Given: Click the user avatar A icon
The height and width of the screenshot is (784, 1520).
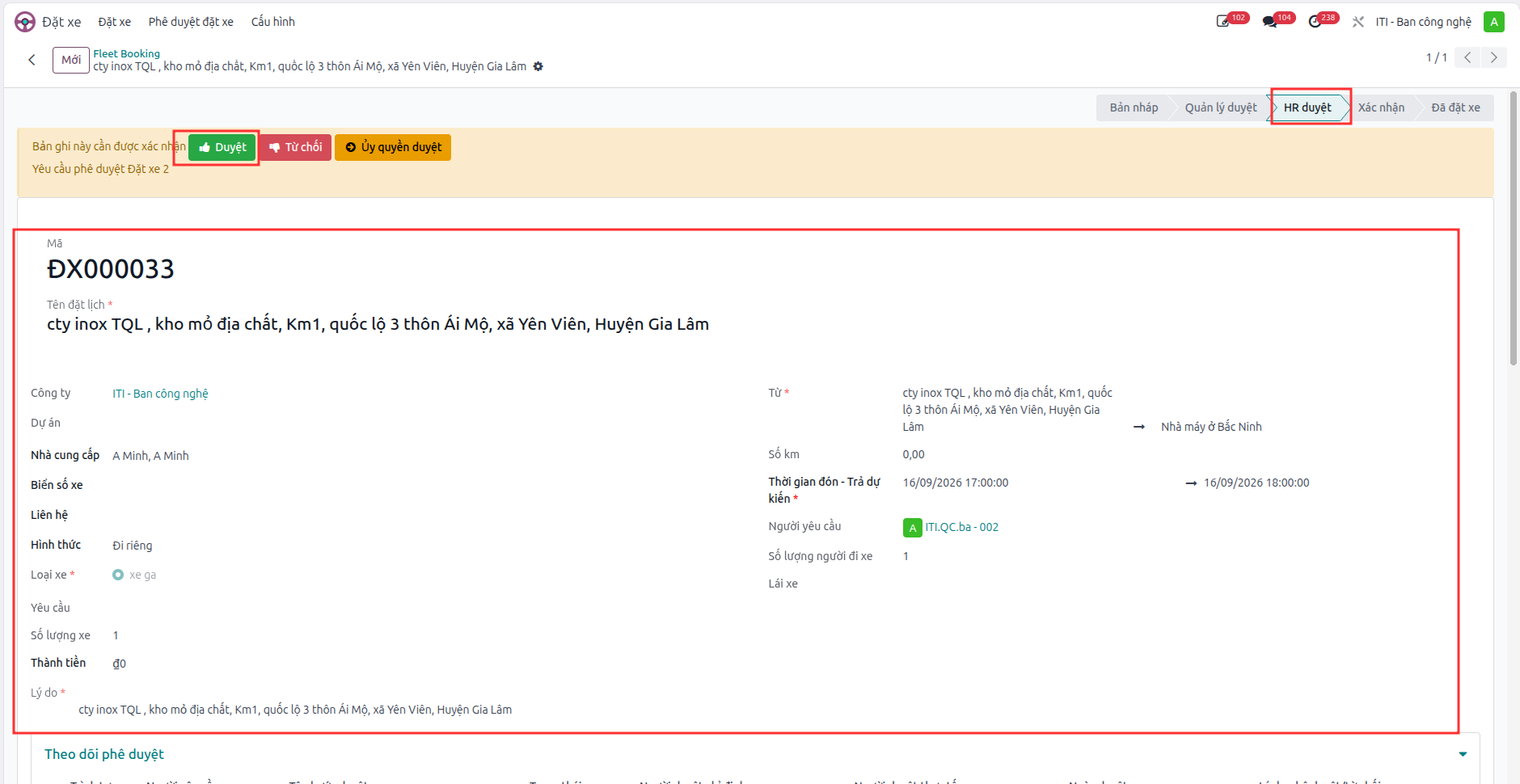Looking at the screenshot, I should (x=1494, y=22).
